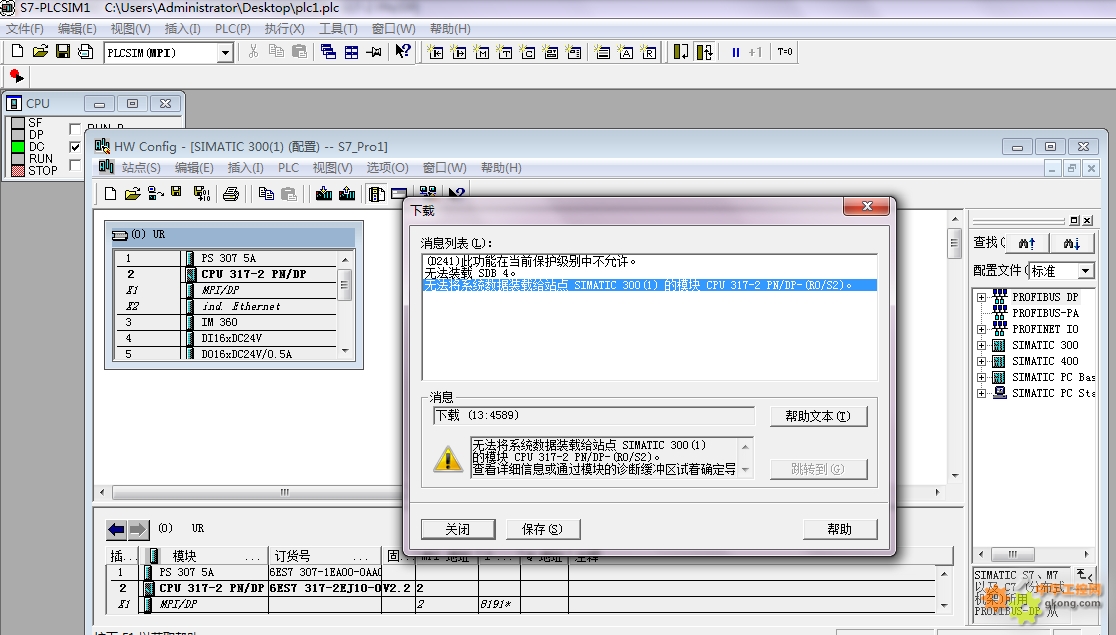Insert a timer (T) window in PLCSIM
The width and height of the screenshot is (1116, 635).
point(505,52)
